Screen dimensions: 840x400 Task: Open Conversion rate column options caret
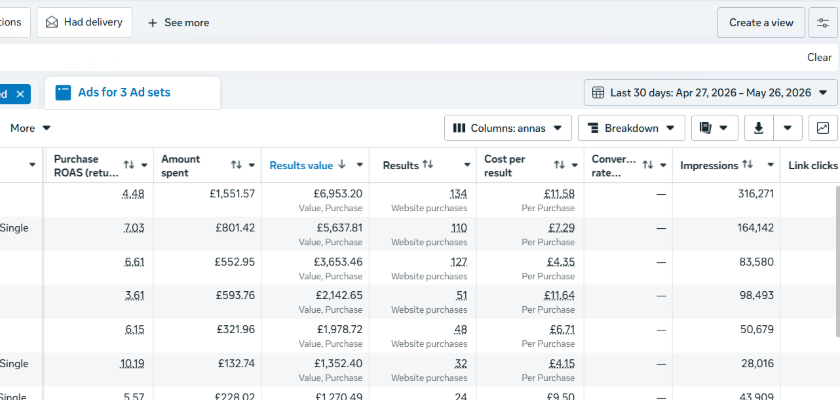663,165
